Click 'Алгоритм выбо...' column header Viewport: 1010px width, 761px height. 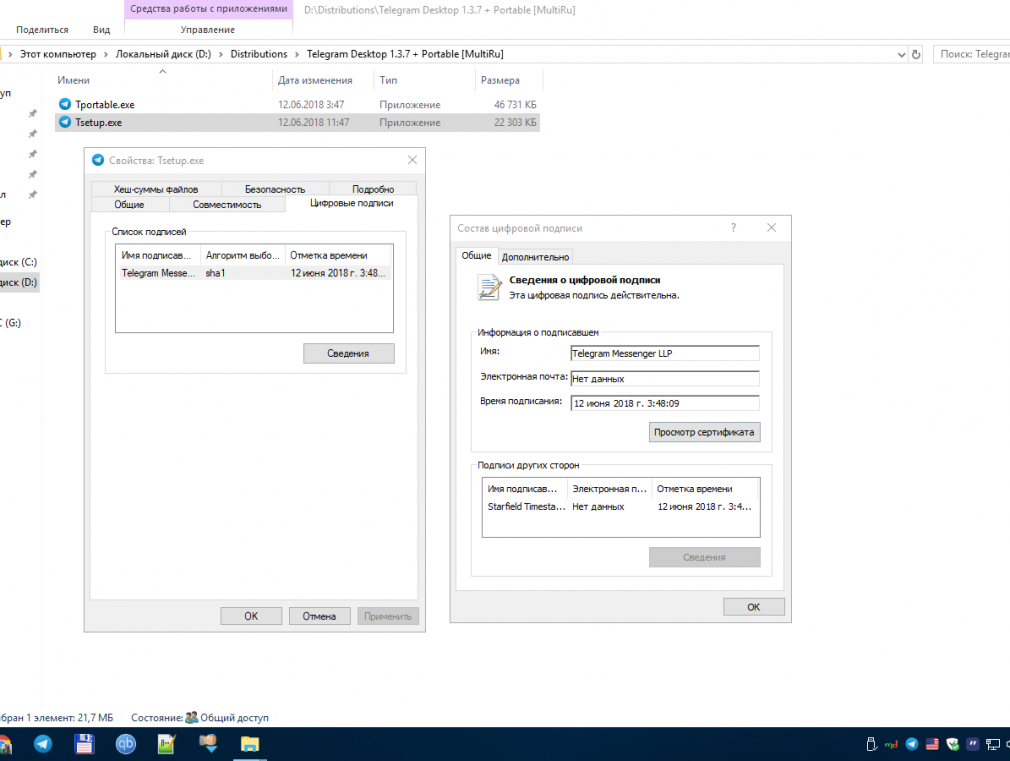pos(243,255)
